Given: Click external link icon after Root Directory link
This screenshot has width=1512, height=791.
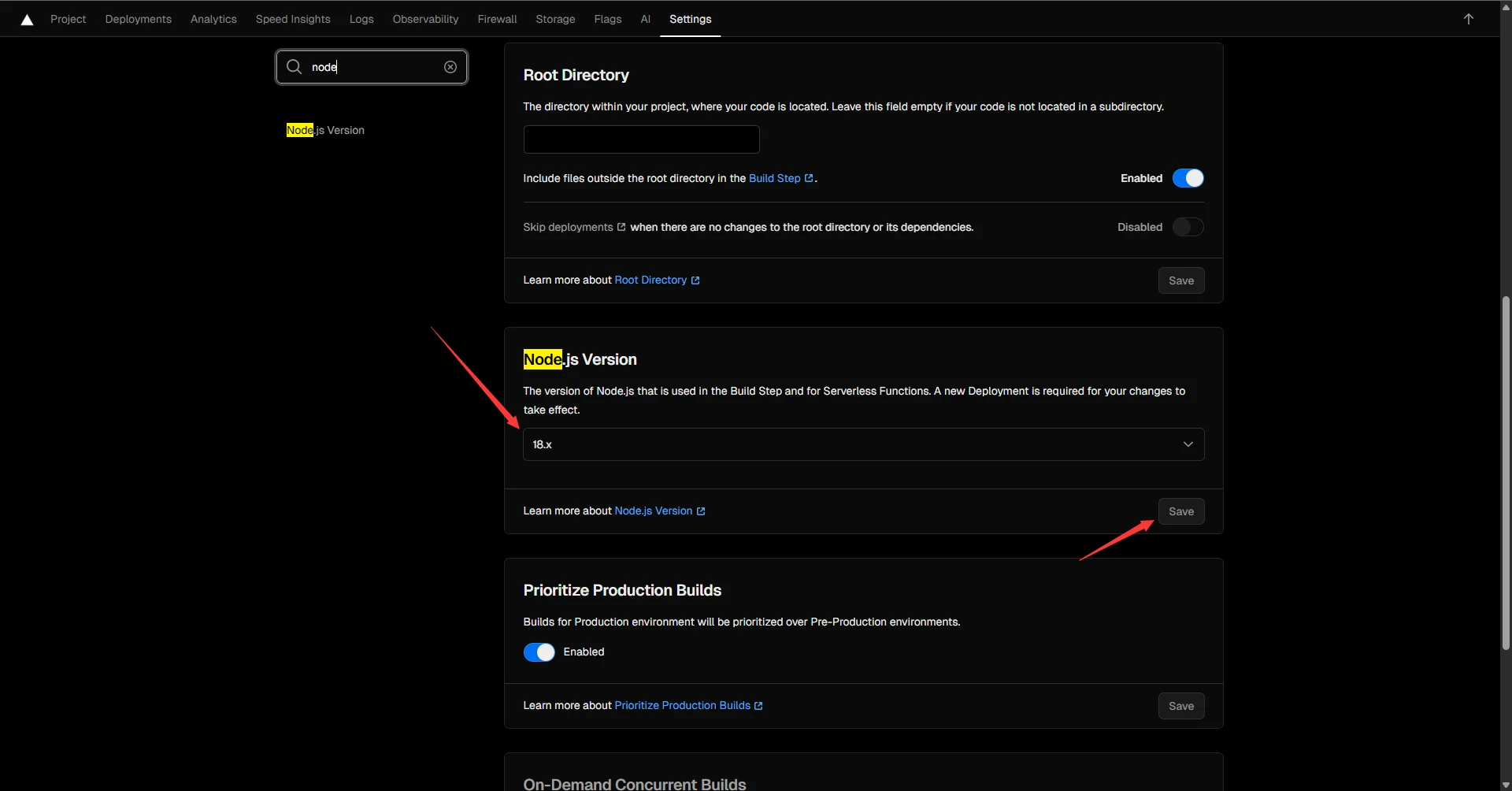Looking at the screenshot, I should [695, 280].
